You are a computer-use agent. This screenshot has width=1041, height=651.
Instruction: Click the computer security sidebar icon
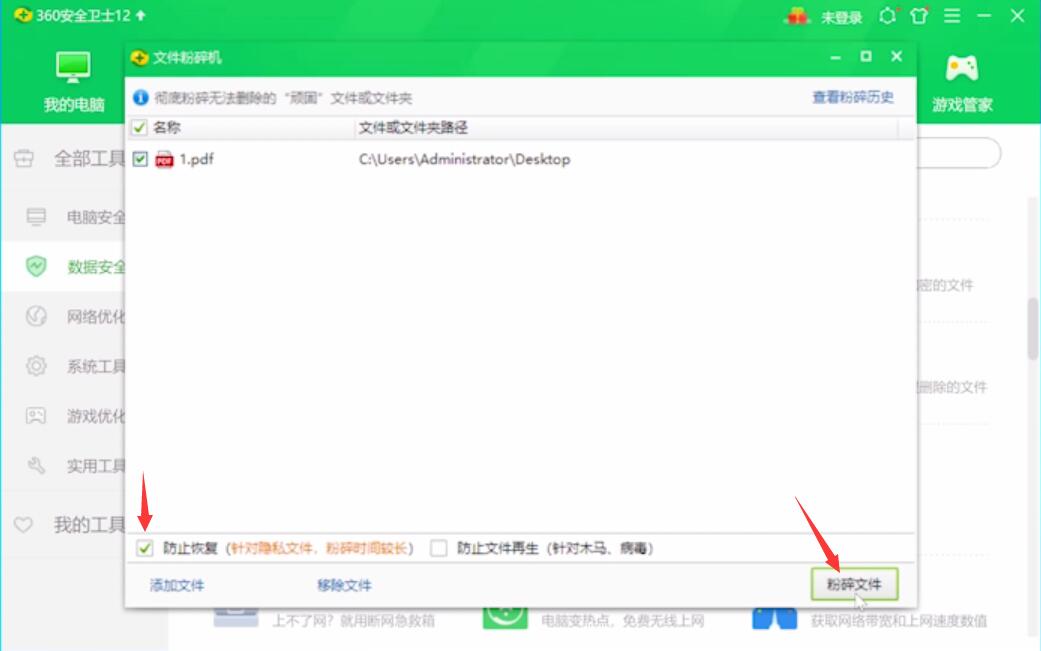(36, 216)
